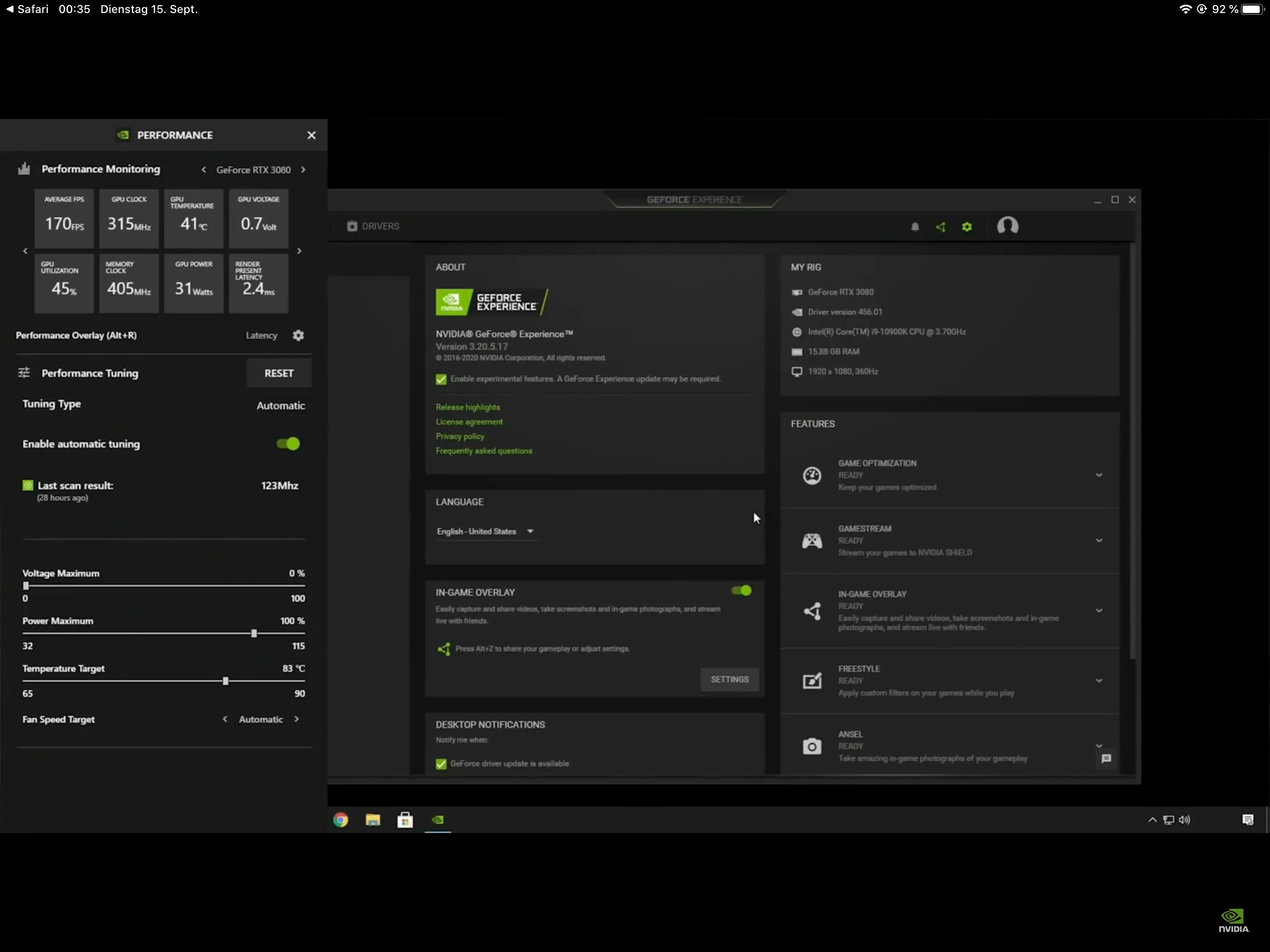Open Privacy policy link
1270x952 pixels.
pos(460,436)
